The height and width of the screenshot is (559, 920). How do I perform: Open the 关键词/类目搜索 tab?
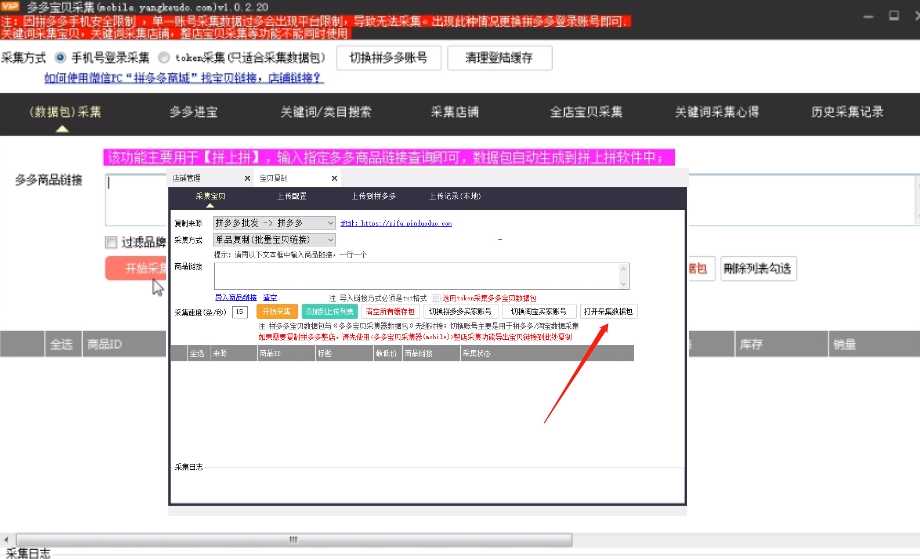tap(326, 112)
